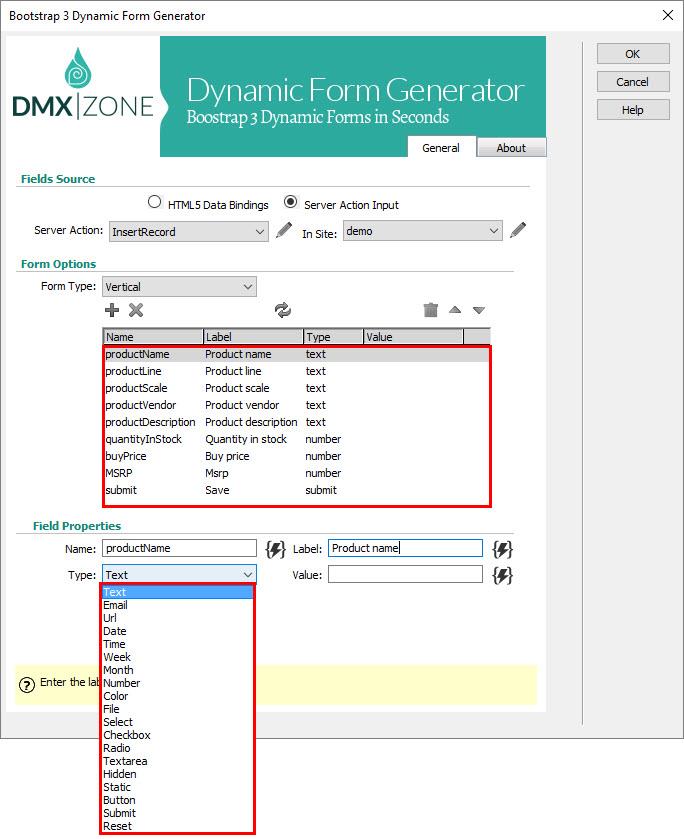The width and height of the screenshot is (684, 839).
Task: Collapse the Type dropdown list
Action: (x=179, y=575)
